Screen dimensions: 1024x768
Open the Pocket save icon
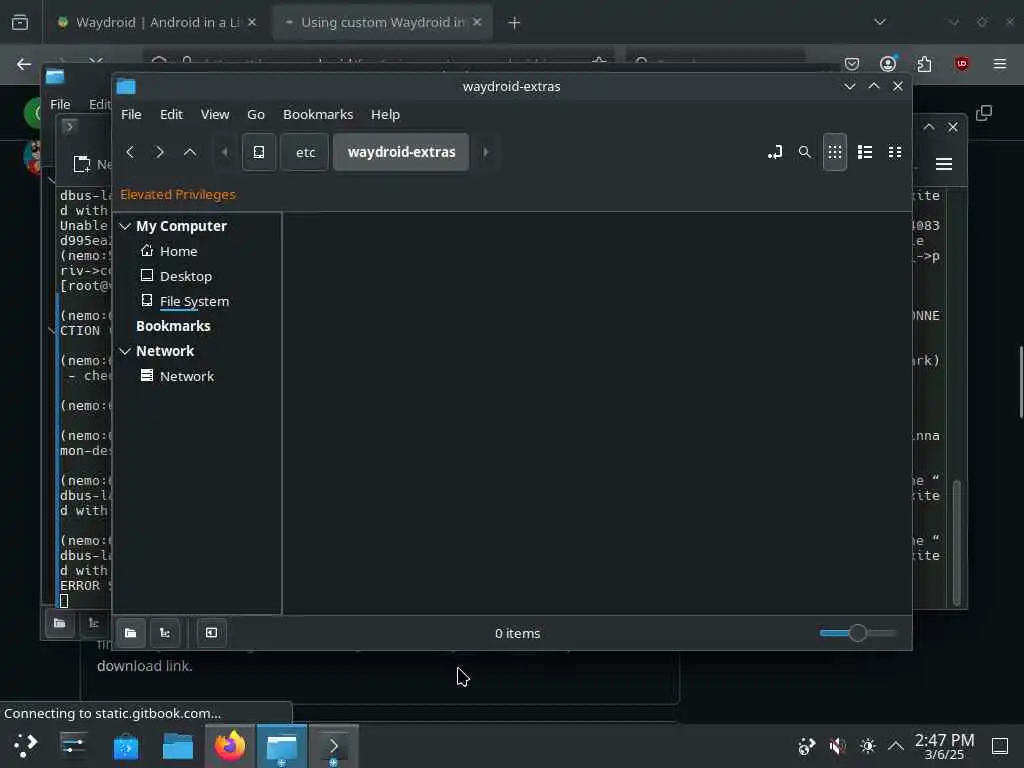pos(852,64)
